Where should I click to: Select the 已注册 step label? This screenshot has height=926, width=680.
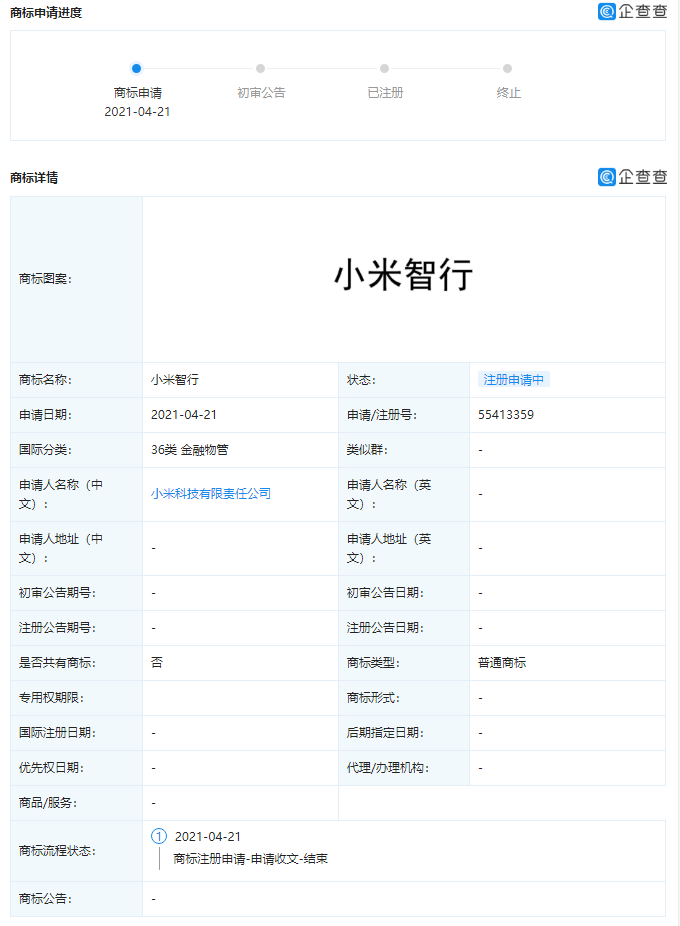click(x=385, y=93)
